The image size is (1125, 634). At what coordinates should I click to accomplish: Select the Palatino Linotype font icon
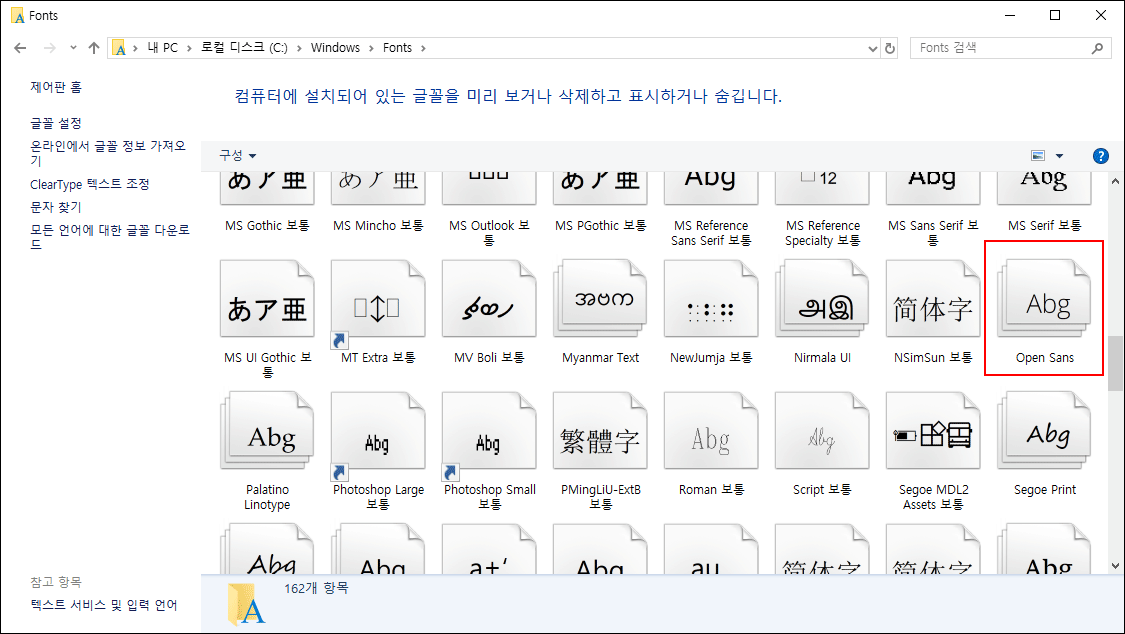click(267, 432)
